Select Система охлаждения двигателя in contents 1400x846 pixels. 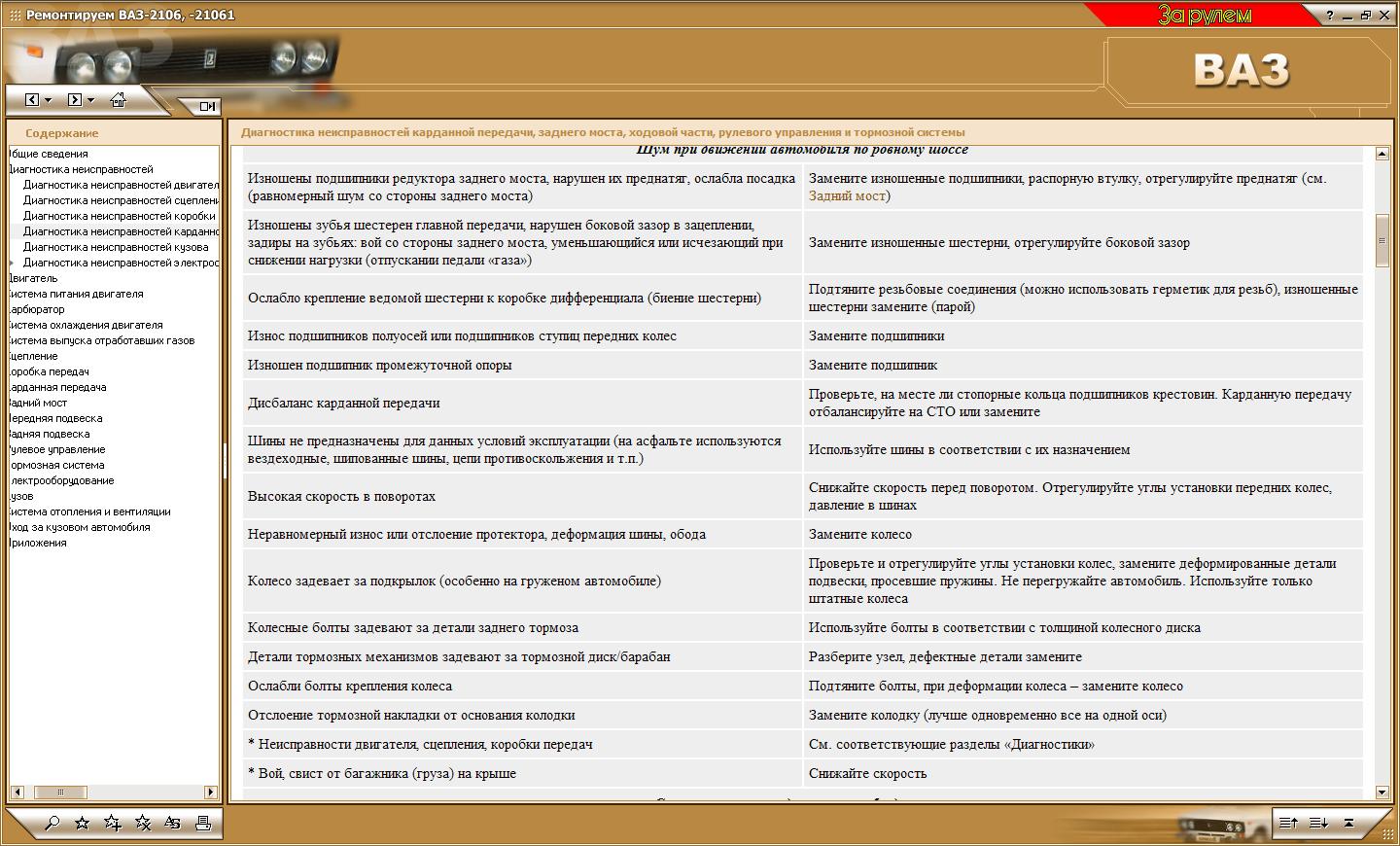click(86, 325)
